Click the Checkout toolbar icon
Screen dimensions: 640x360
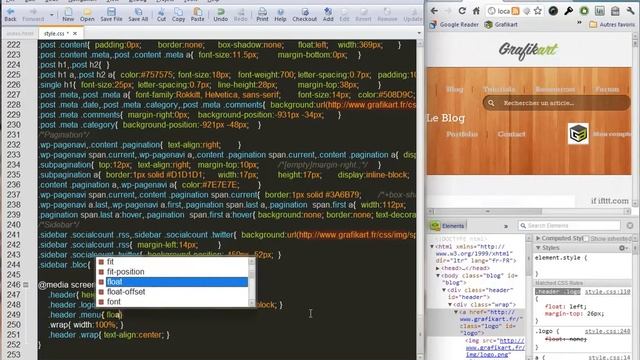click(x=304, y=15)
